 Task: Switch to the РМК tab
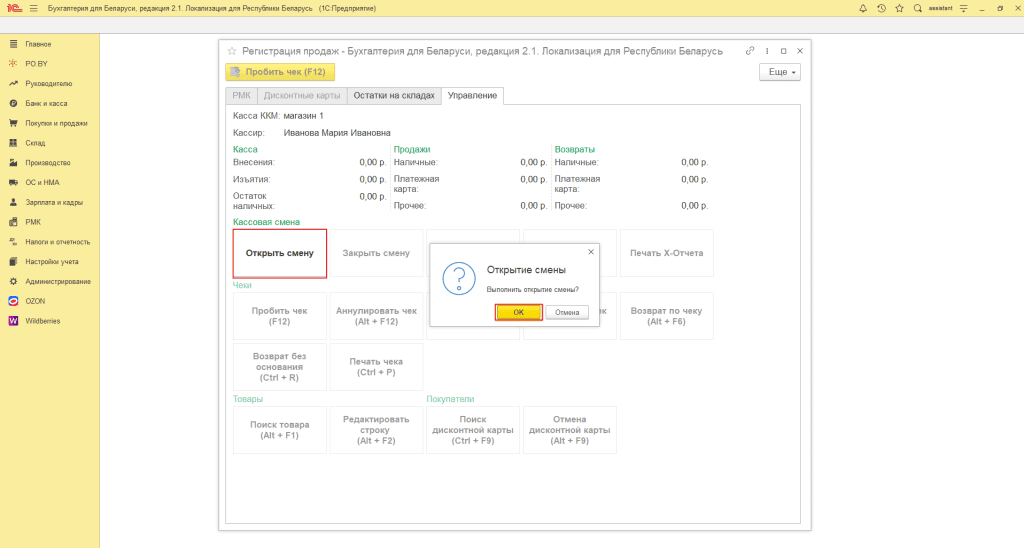[x=241, y=95]
